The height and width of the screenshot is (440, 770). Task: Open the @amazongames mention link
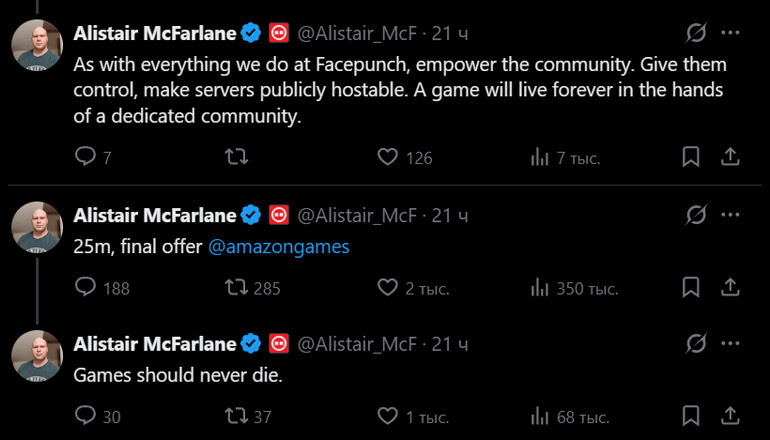tap(278, 247)
